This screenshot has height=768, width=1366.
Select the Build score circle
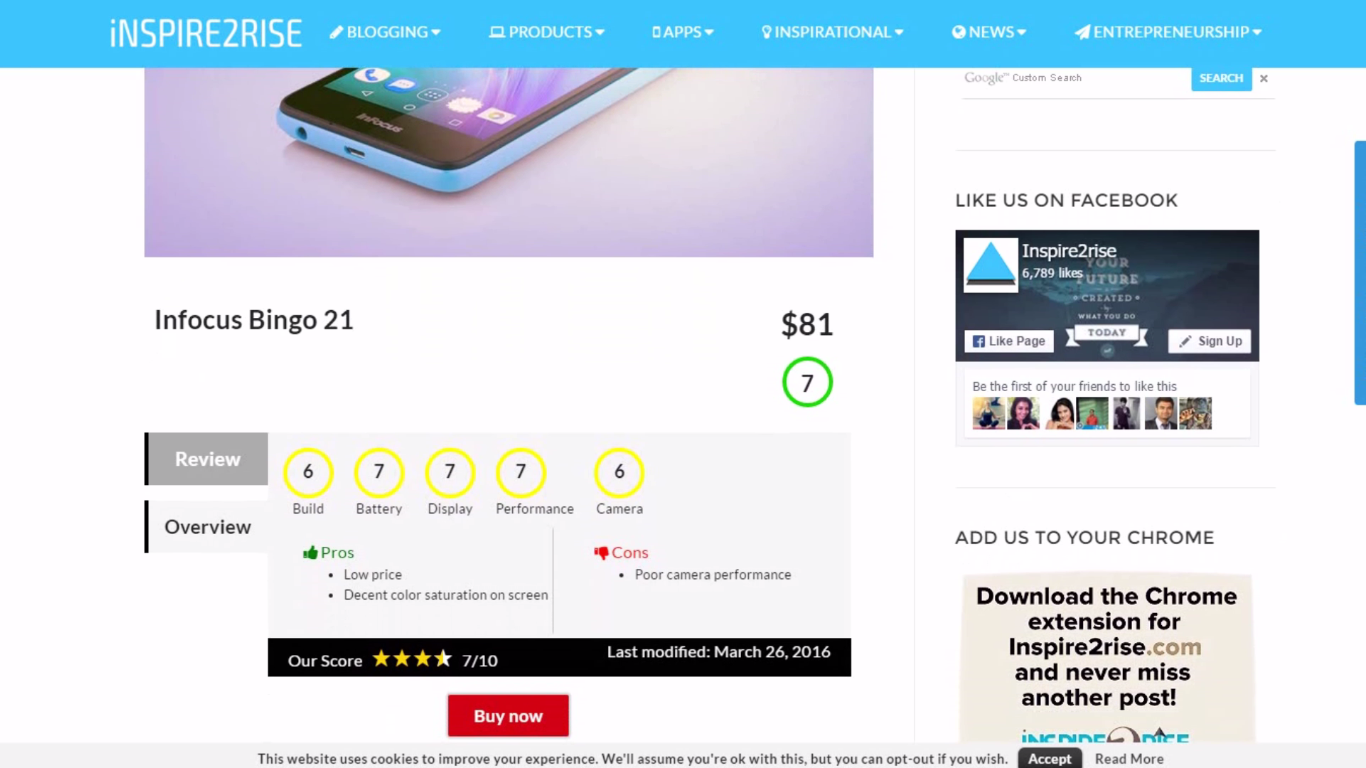click(308, 472)
